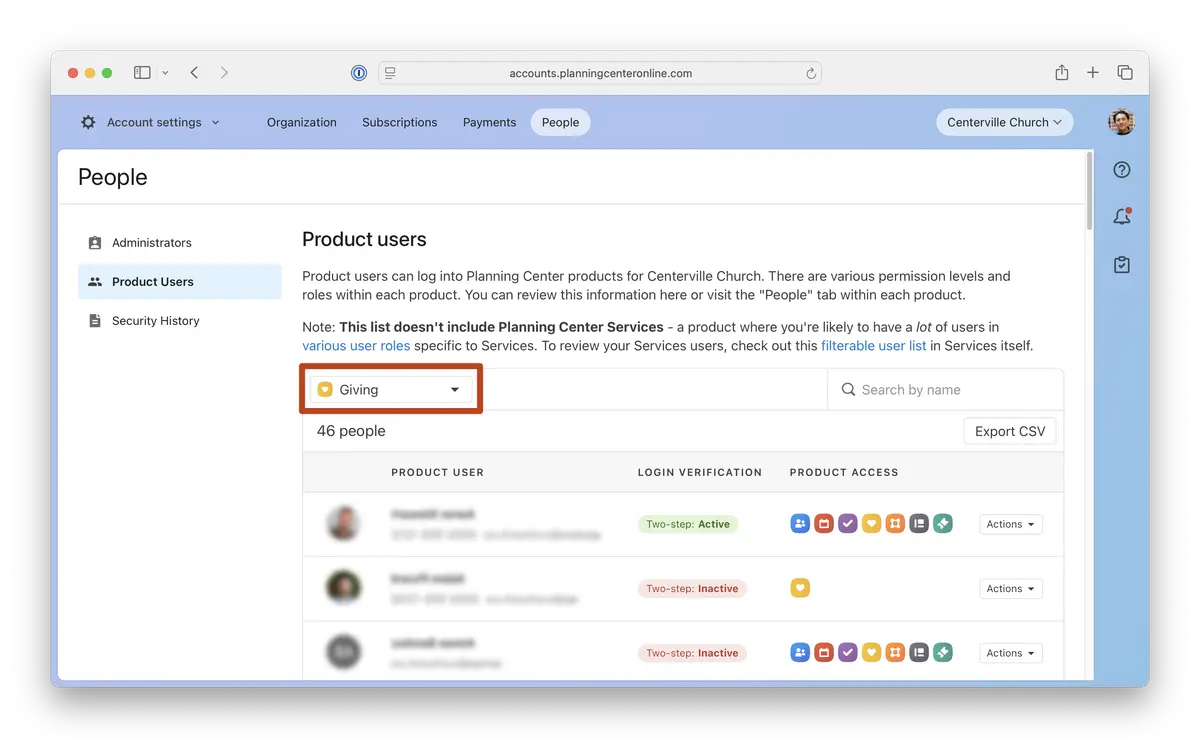The image size is (1200, 738).
Task: Click the 'Two-step: Active' badge
Action: coord(688,524)
